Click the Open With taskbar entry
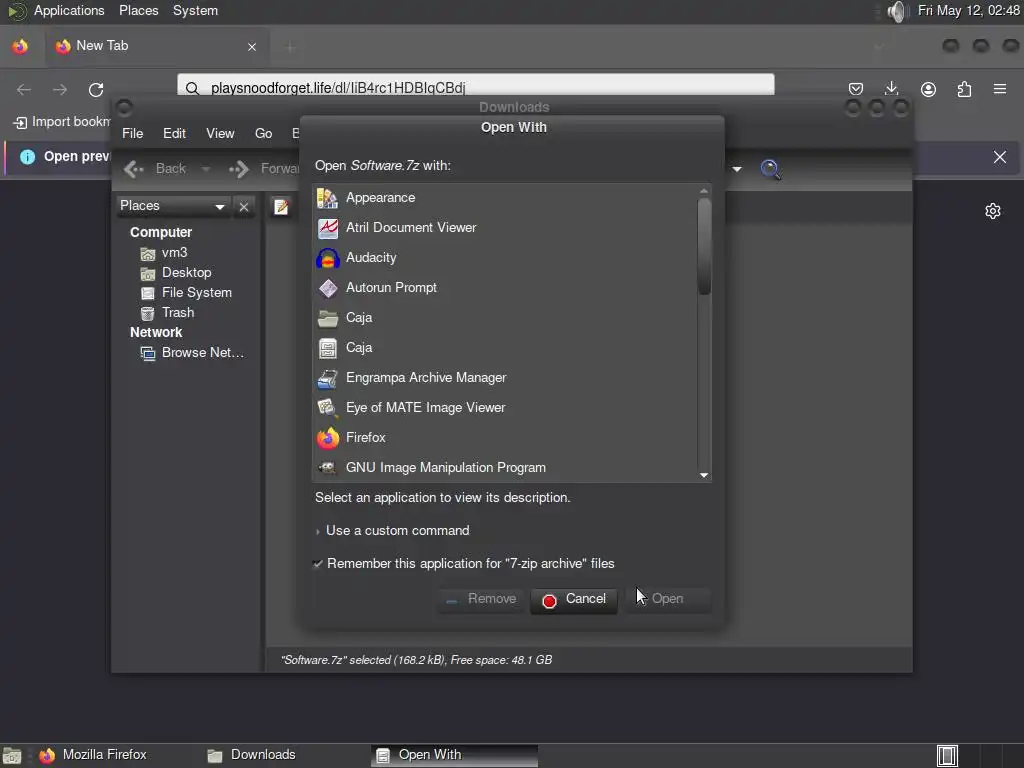The height and width of the screenshot is (768, 1024). [x=455, y=755]
